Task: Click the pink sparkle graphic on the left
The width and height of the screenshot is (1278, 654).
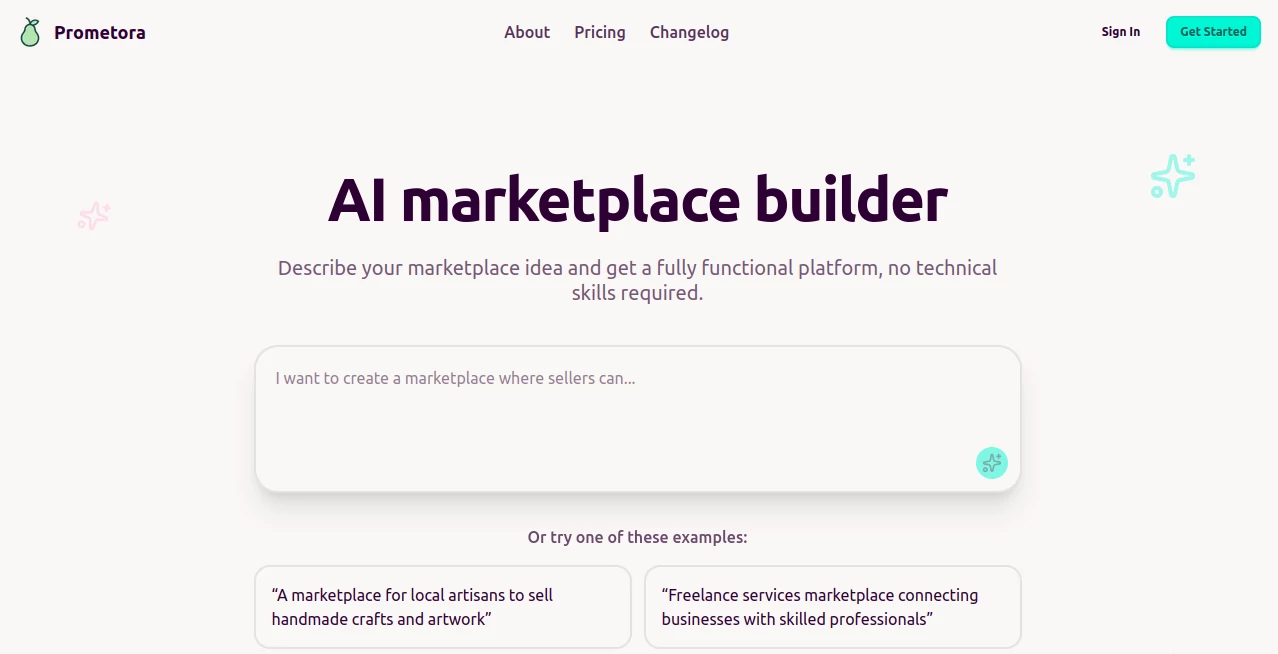Action: tap(93, 216)
